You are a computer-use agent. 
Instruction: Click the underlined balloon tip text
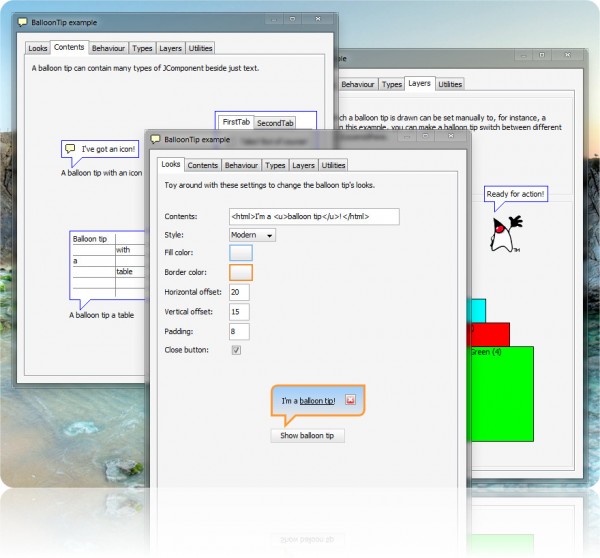pos(317,401)
